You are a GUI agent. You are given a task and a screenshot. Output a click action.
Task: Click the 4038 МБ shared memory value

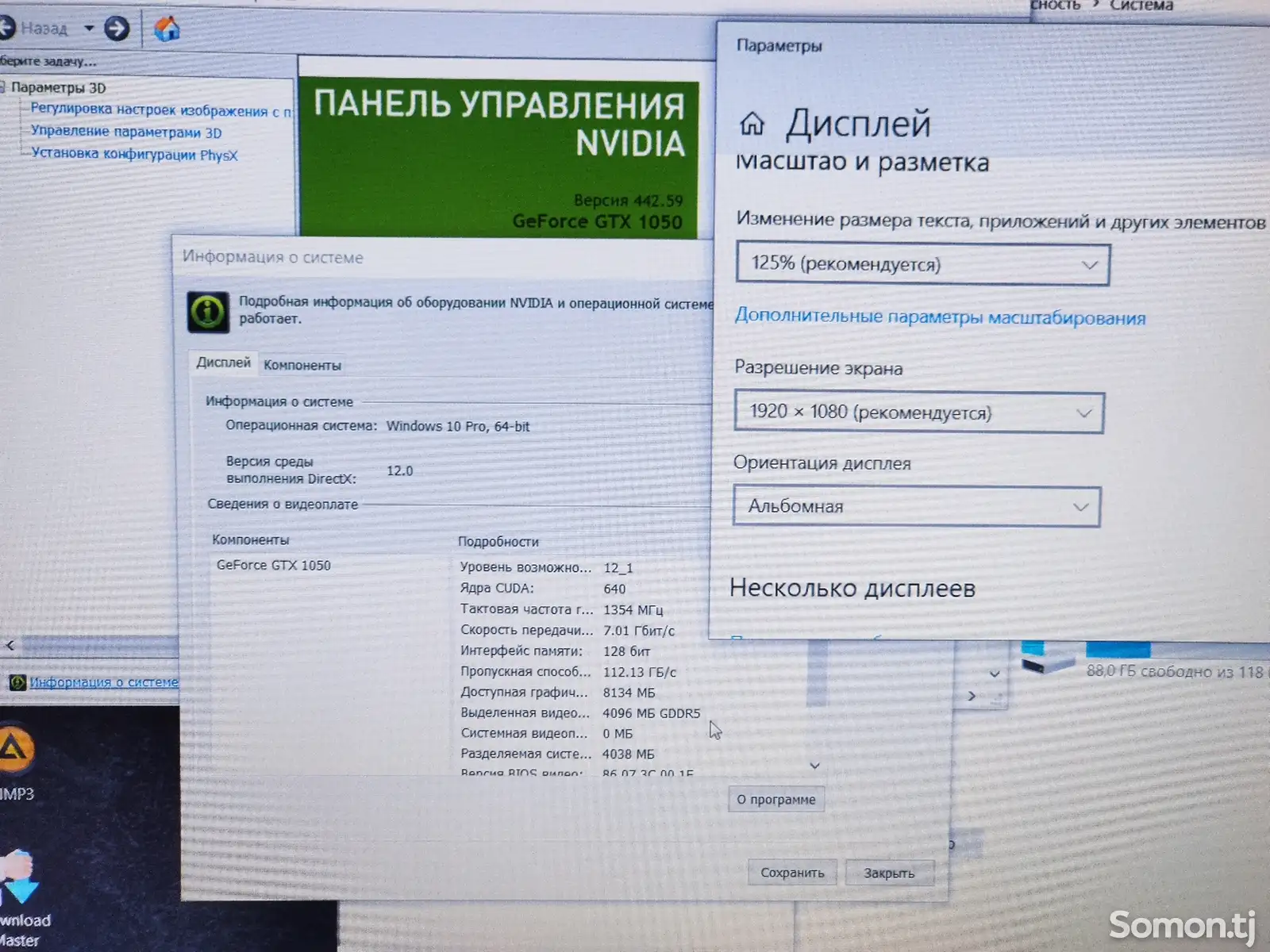pos(629,754)
